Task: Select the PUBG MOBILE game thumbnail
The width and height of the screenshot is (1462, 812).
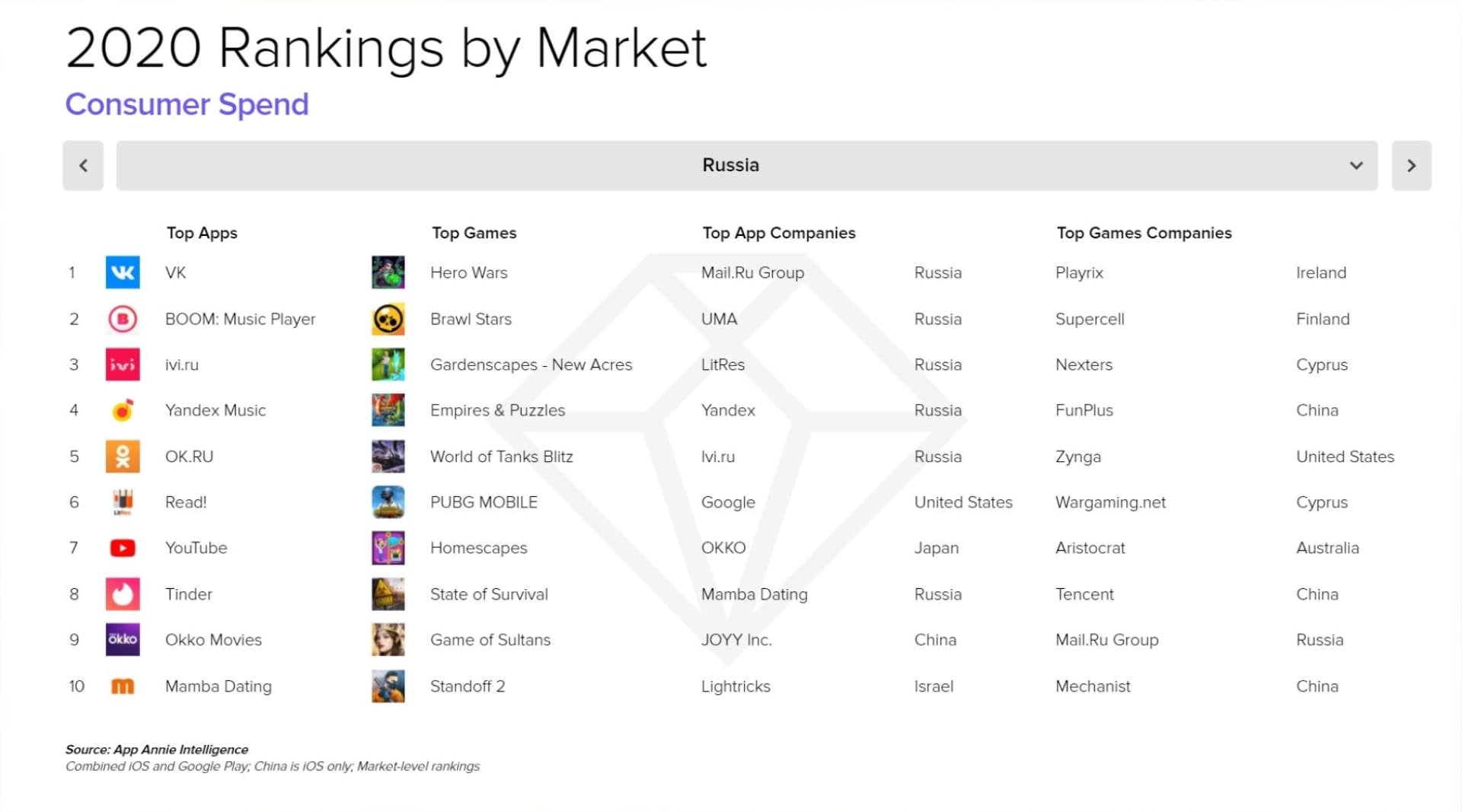Action: point(388,502)
